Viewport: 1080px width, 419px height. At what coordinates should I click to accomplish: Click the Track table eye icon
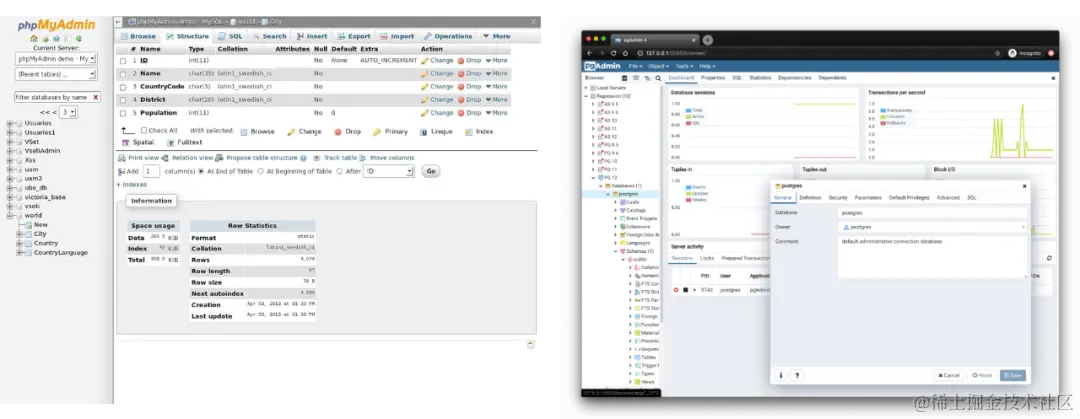pyautogui.click(x=317, y=158)
